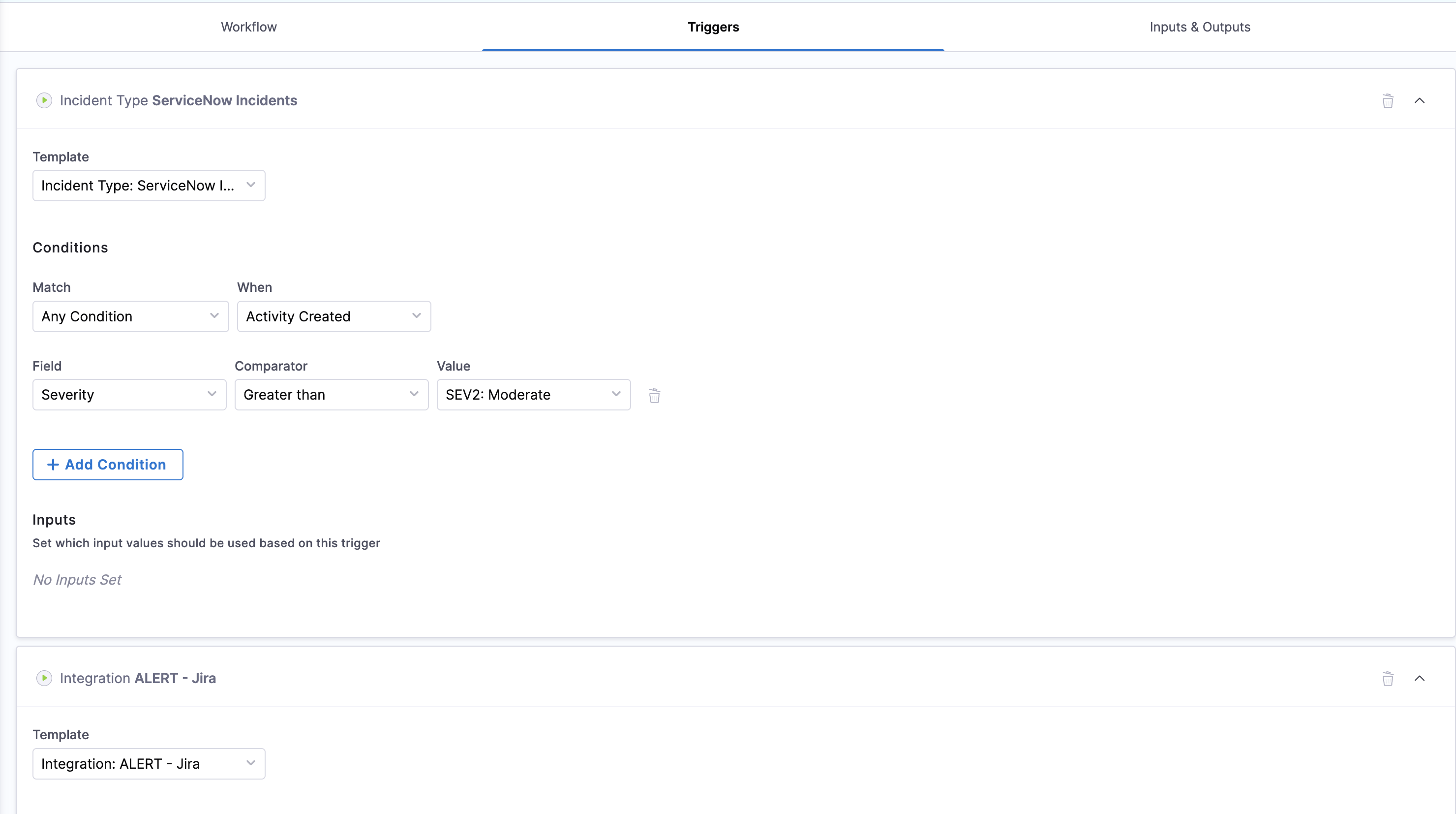Click the Add Condition button
The width and height of the screenshot is (1456, 814).
[x=107, y=464]
